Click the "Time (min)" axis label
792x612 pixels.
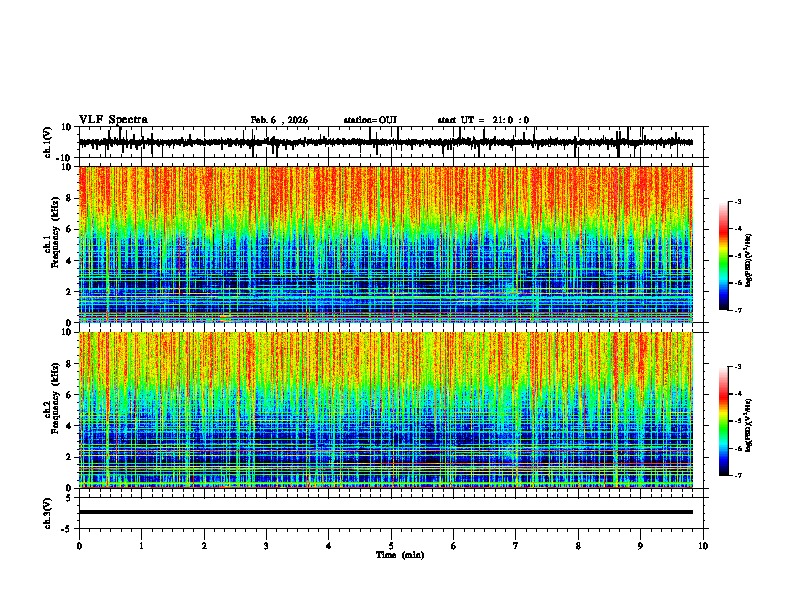click(400, 555)
